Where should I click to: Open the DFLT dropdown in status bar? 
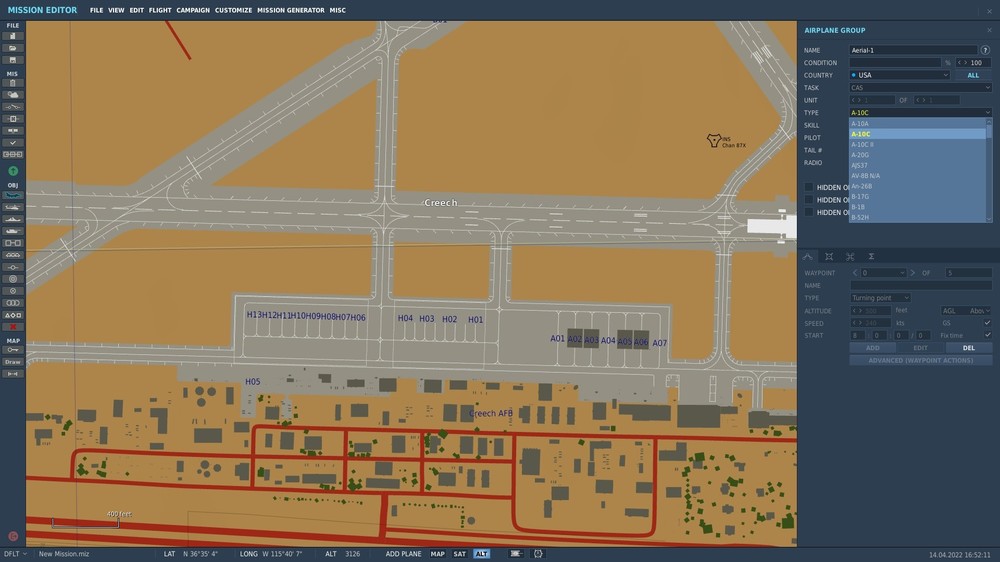coord(15,554)
